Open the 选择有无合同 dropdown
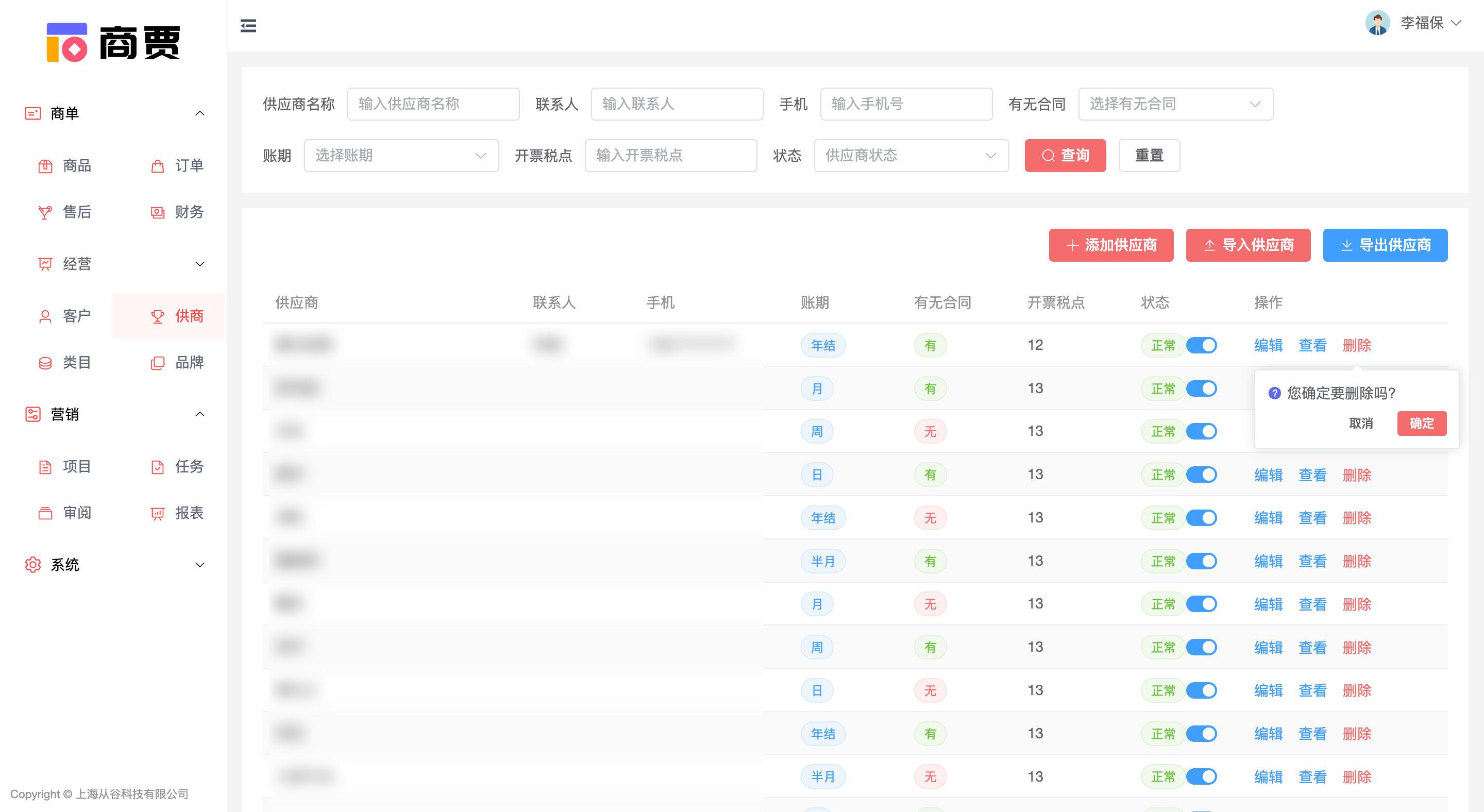This screenshot has width=1484, height=812. pos(1175,104)
